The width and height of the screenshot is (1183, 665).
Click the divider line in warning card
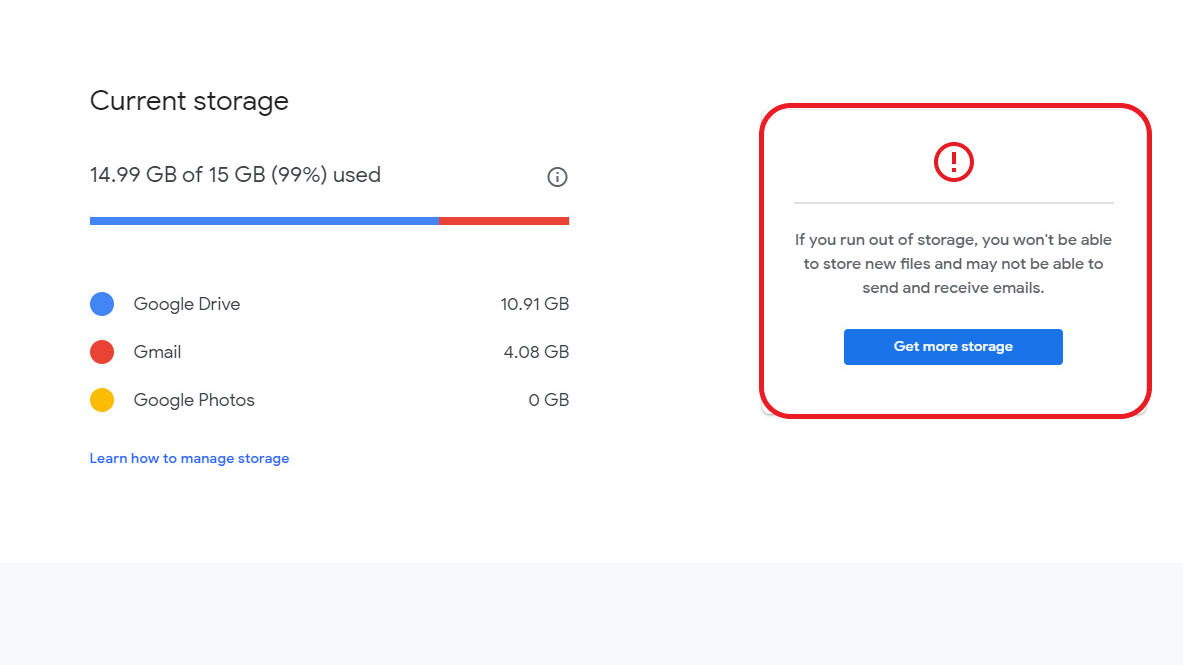954,202
